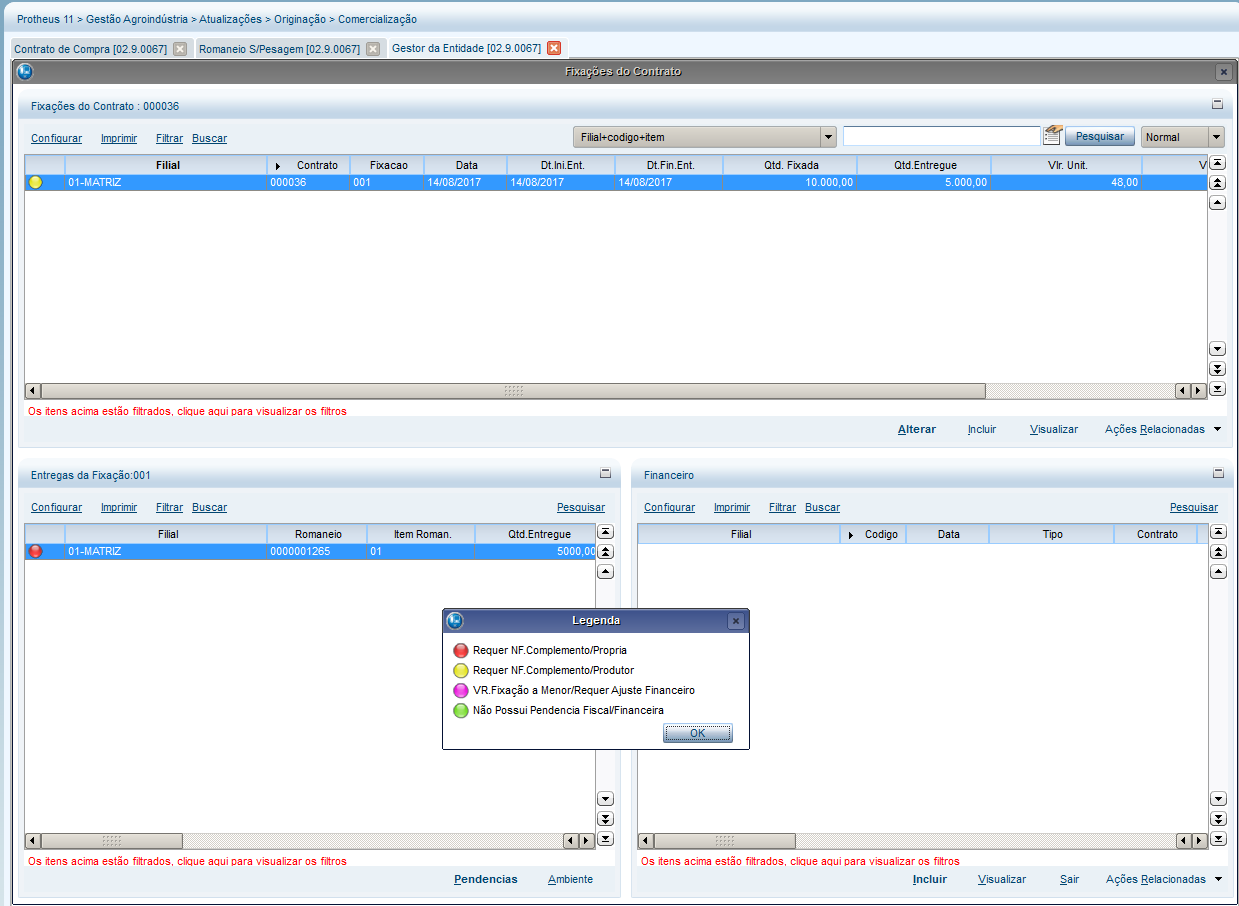The width and height of the screenshot is (1239, 906).
Task: Click yellow Requer NF.Complemento/Produtor legend icon
Action: (x=461, y=670)
